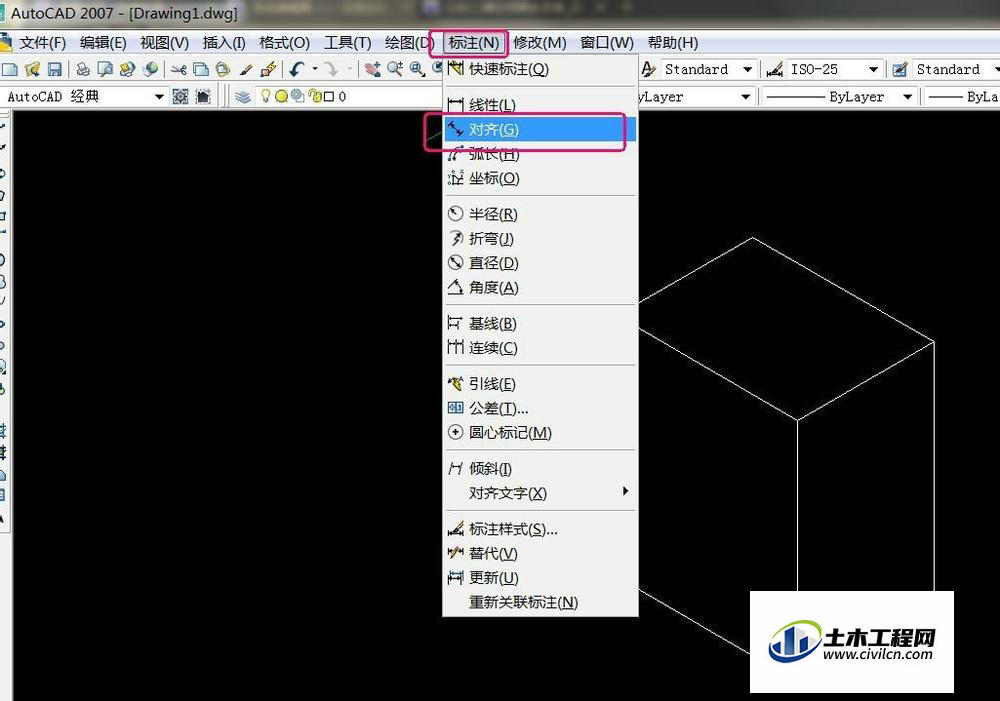This screenshot has height=701, width=1000.
Task: Open the 帮助(H) menu
Action: click(672, 43)
